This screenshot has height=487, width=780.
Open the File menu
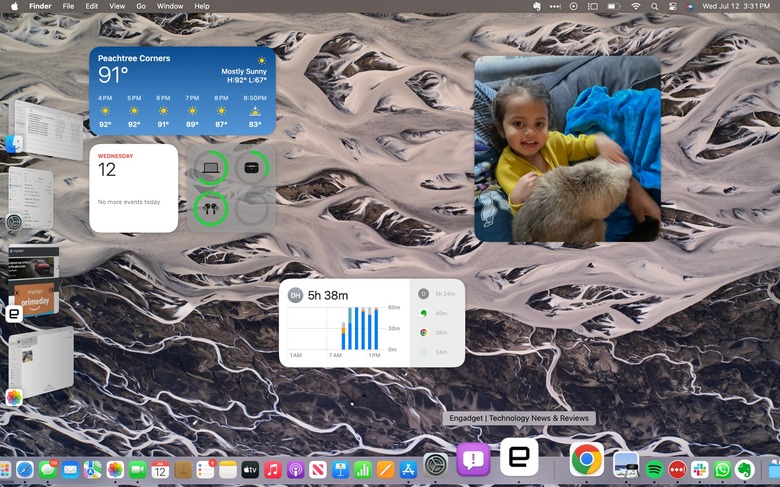coord(68,6)
